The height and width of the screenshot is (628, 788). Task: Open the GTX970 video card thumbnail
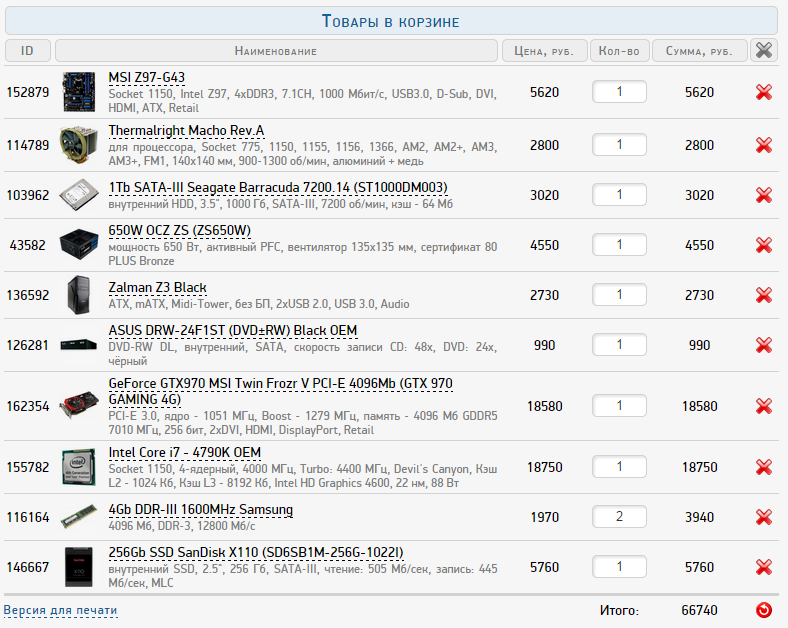[79, 405]
